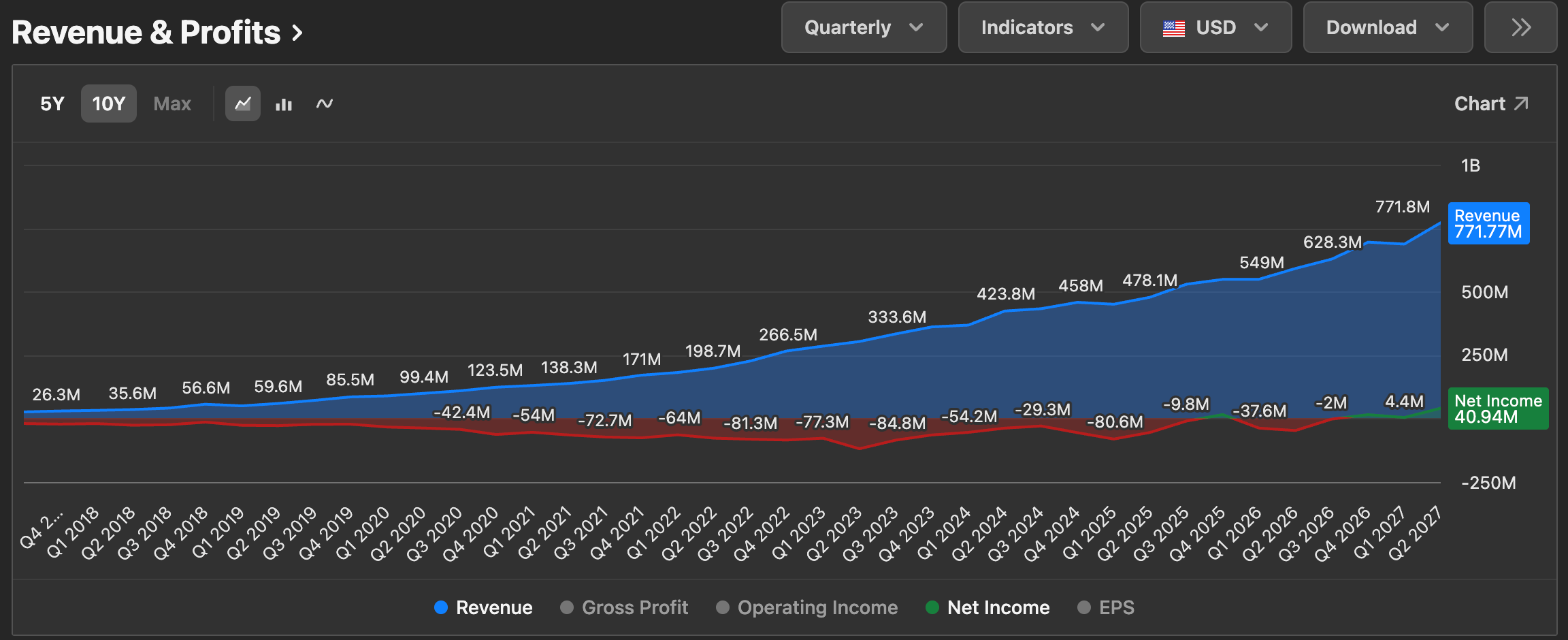Expand the Indicators dropdown
Image resolution: width=1568 pixels, height=640 pixels.
click(1043, 27)
